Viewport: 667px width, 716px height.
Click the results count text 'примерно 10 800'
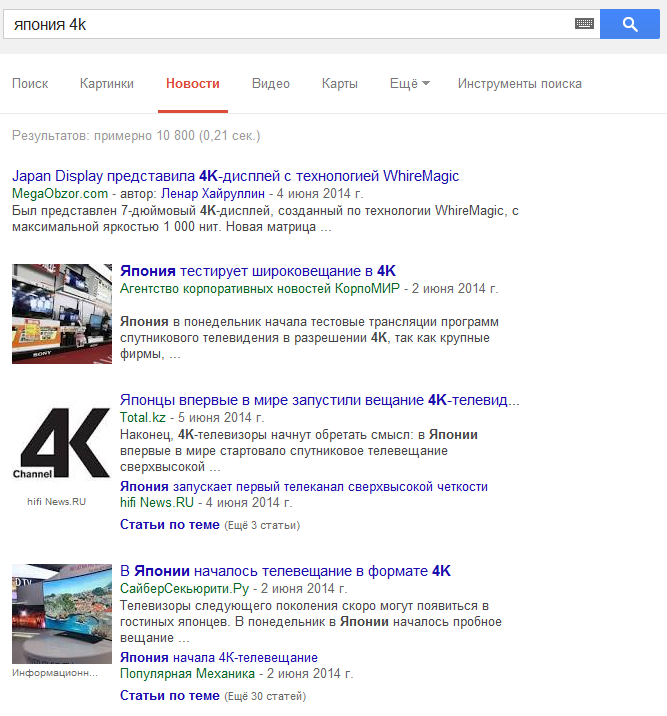tap(144, 136)
